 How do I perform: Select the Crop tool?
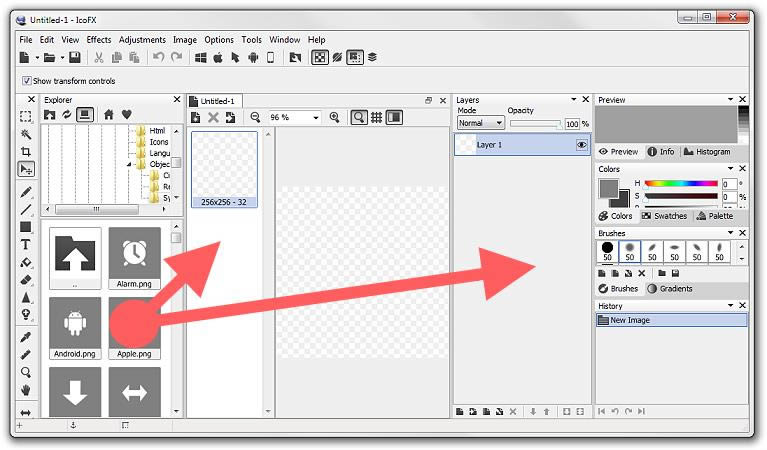pyautogui.click(x=25, y=152)
